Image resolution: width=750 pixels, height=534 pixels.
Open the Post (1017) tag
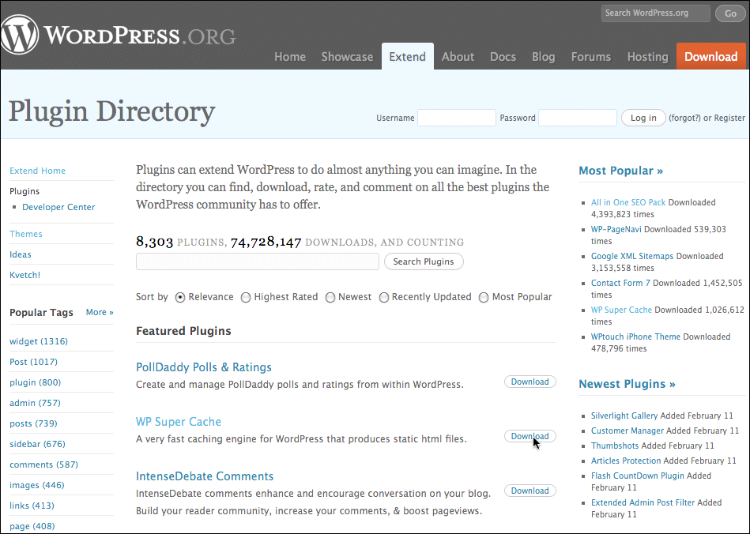pyautogui.click(x=33, y=362)
